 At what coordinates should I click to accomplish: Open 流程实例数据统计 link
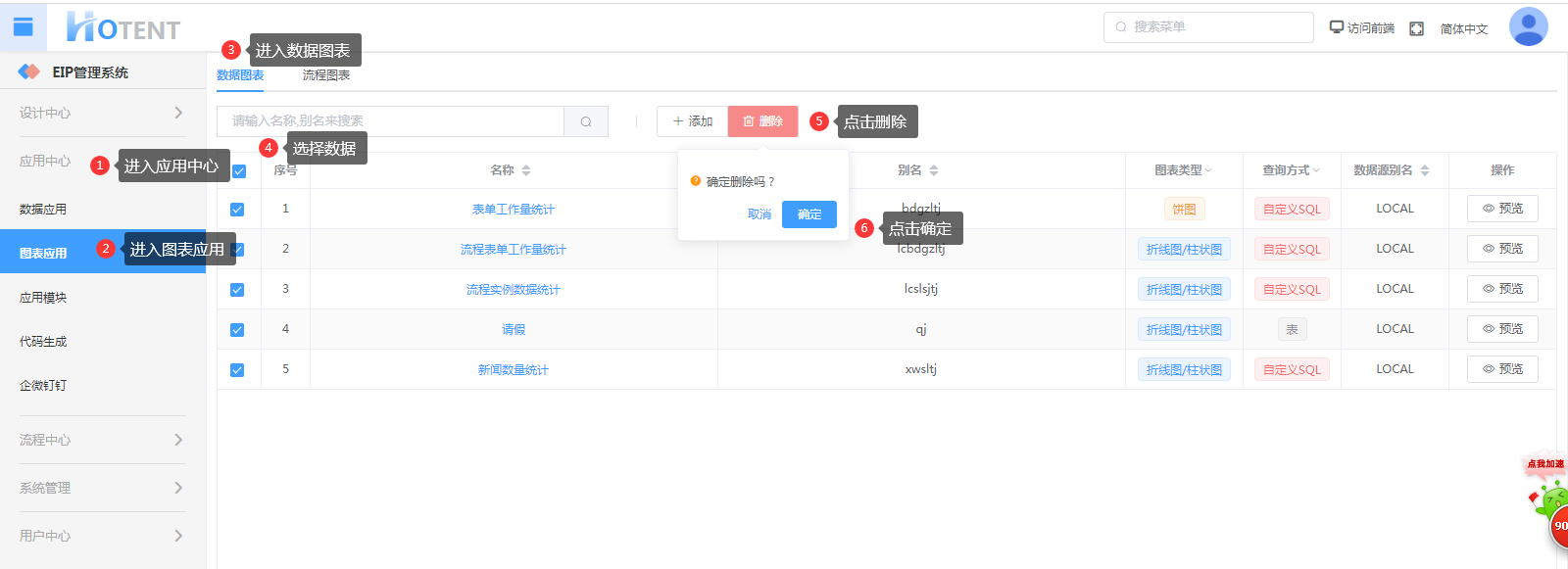514,290
